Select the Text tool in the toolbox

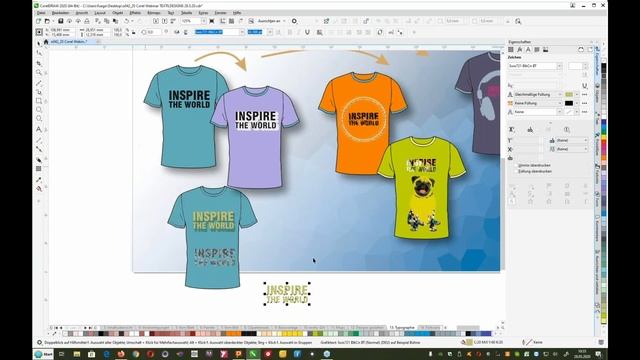pyautogui.click(x=39, y=129)
